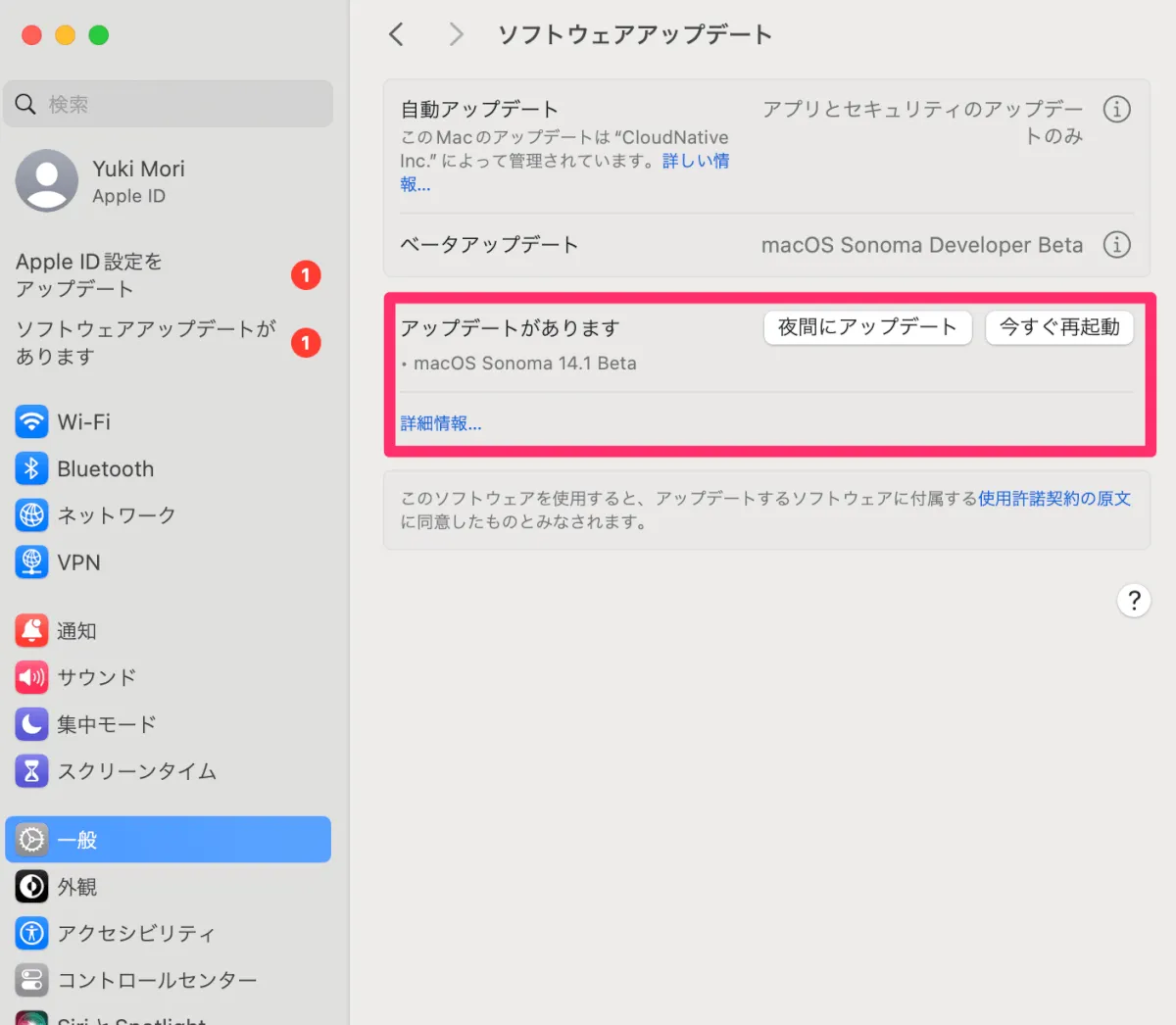
Task: Go back with the left chevron
Action: tap(396, 34)
